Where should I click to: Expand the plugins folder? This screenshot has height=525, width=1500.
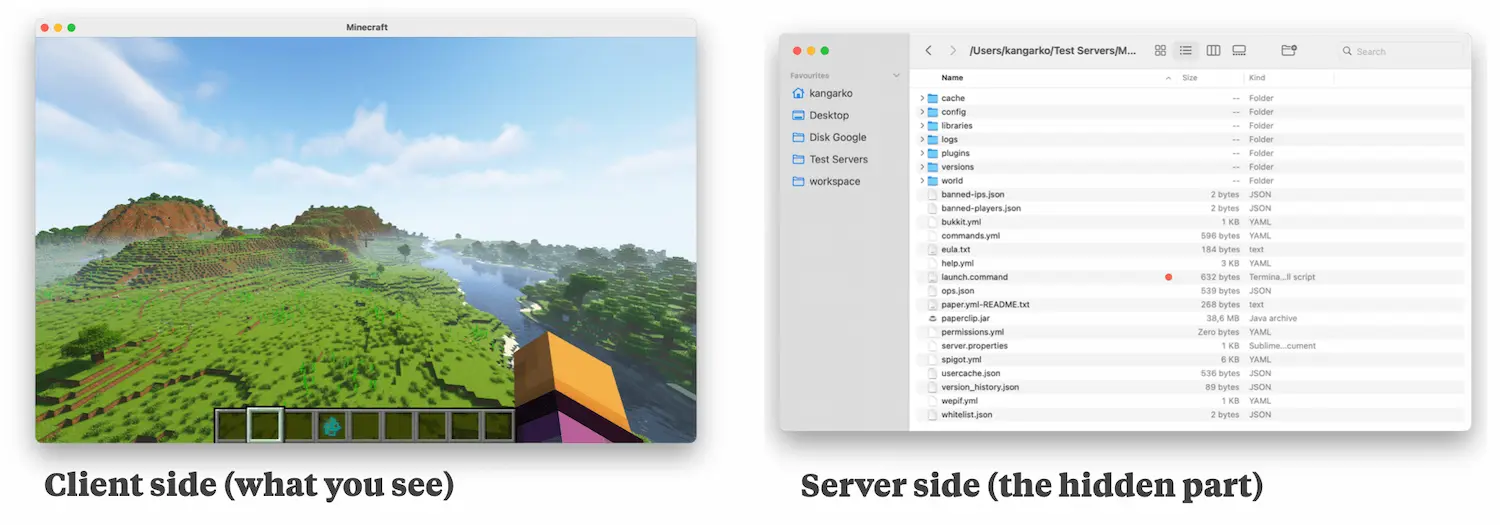pos(921,153)
